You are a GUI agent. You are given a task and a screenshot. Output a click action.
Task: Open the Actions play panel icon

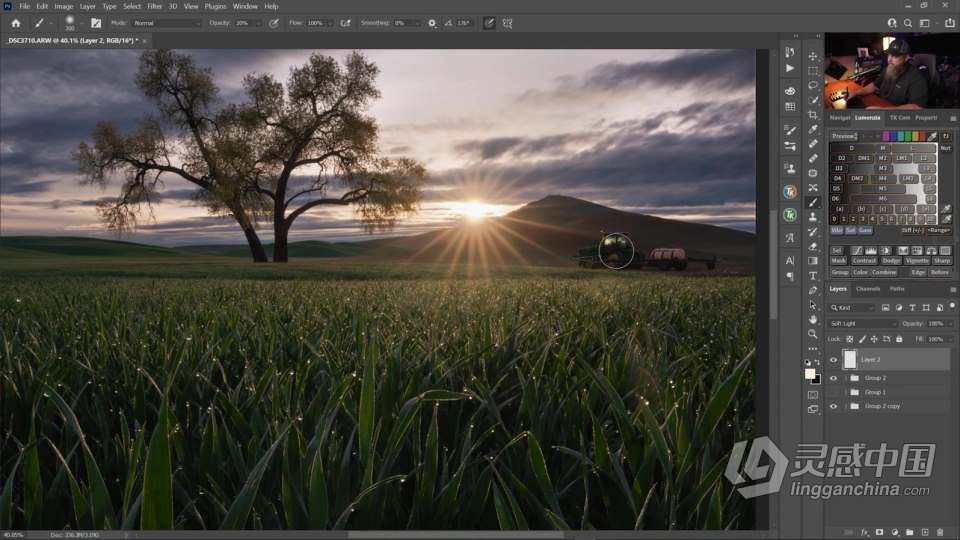[x=790, y=68]
